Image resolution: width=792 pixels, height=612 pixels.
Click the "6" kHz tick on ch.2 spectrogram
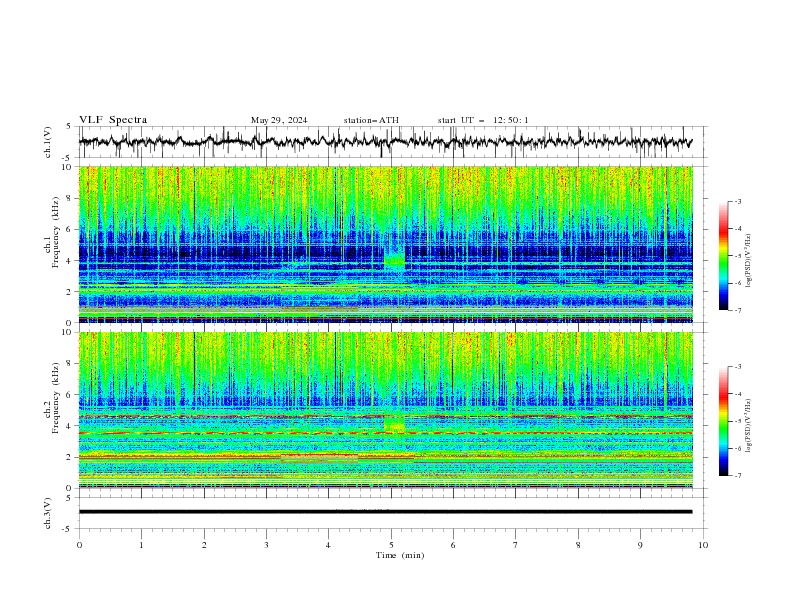(69, 395)
